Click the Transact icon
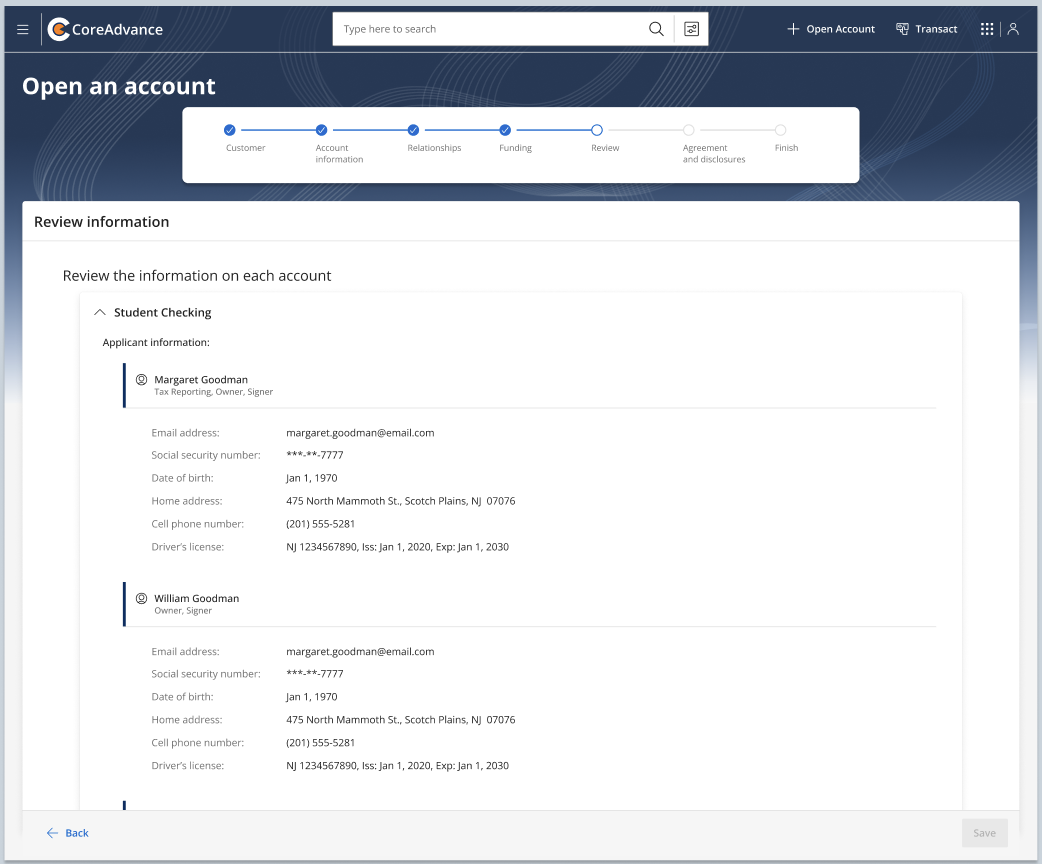Screen dimensions: 1042x864 (902, 29)
